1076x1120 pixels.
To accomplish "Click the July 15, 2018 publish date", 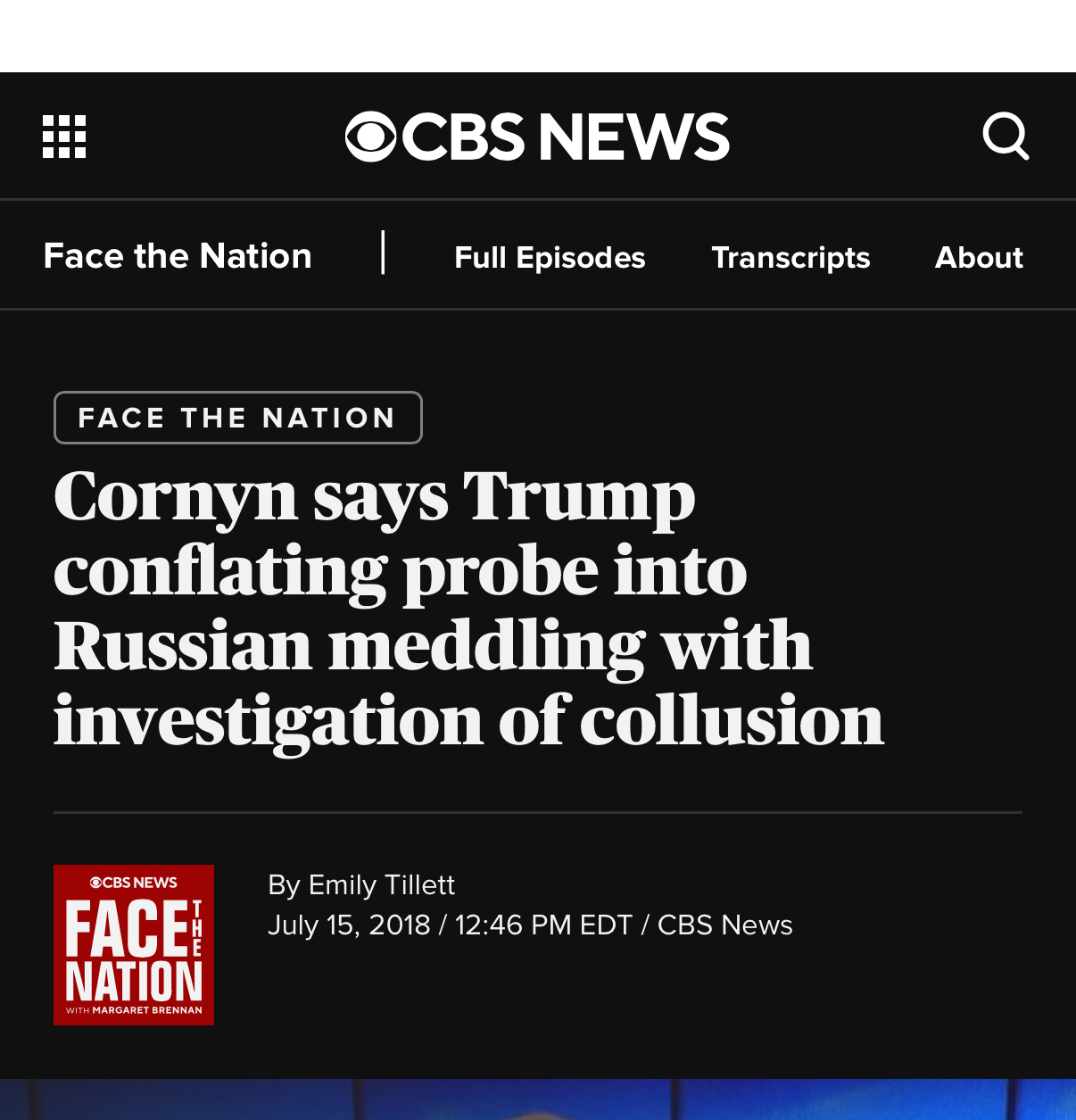I will pos(349,925).
